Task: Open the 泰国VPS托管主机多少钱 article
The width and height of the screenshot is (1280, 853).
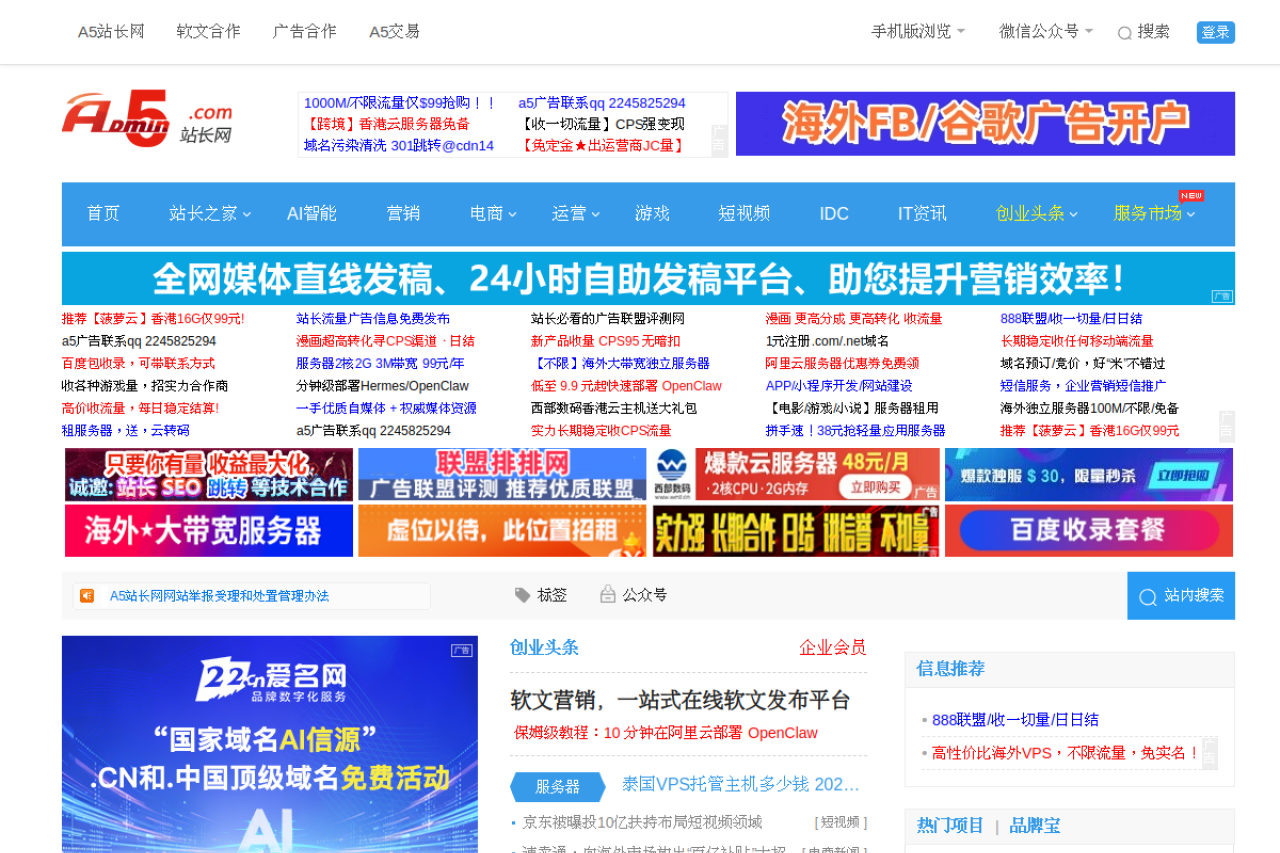Action: pyautogui.click(x=741, y=784)
